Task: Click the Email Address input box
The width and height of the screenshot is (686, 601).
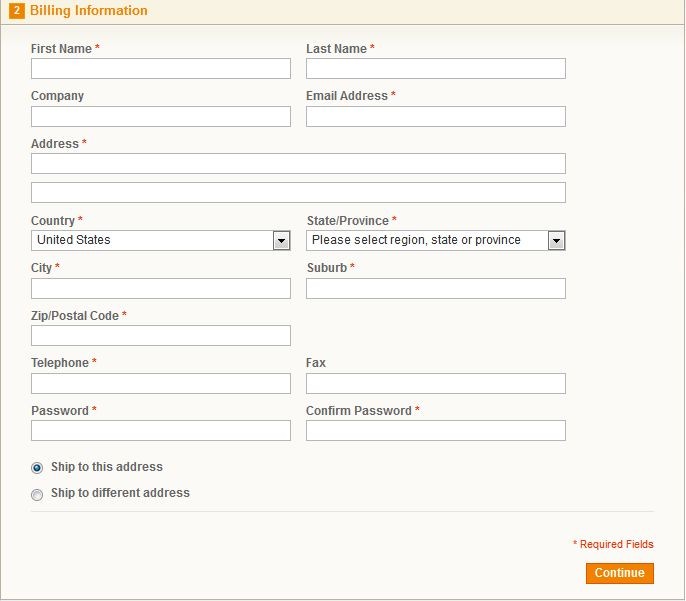Action: click(x=436, y=116)
